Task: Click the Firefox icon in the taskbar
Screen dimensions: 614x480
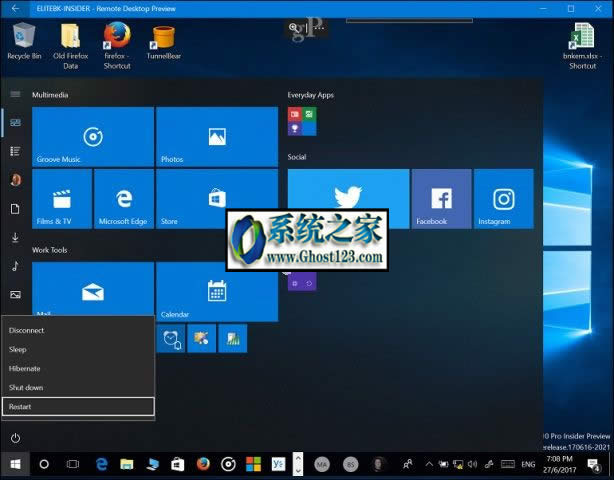Action: 203,464
